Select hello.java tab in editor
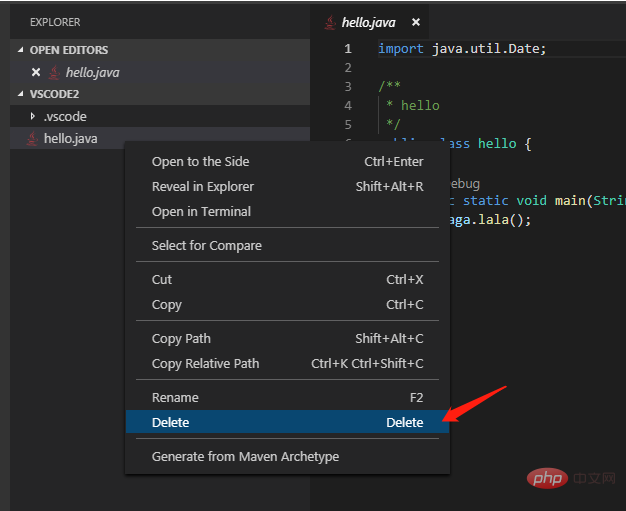626x511 pixels. click(x=368, y=22)
